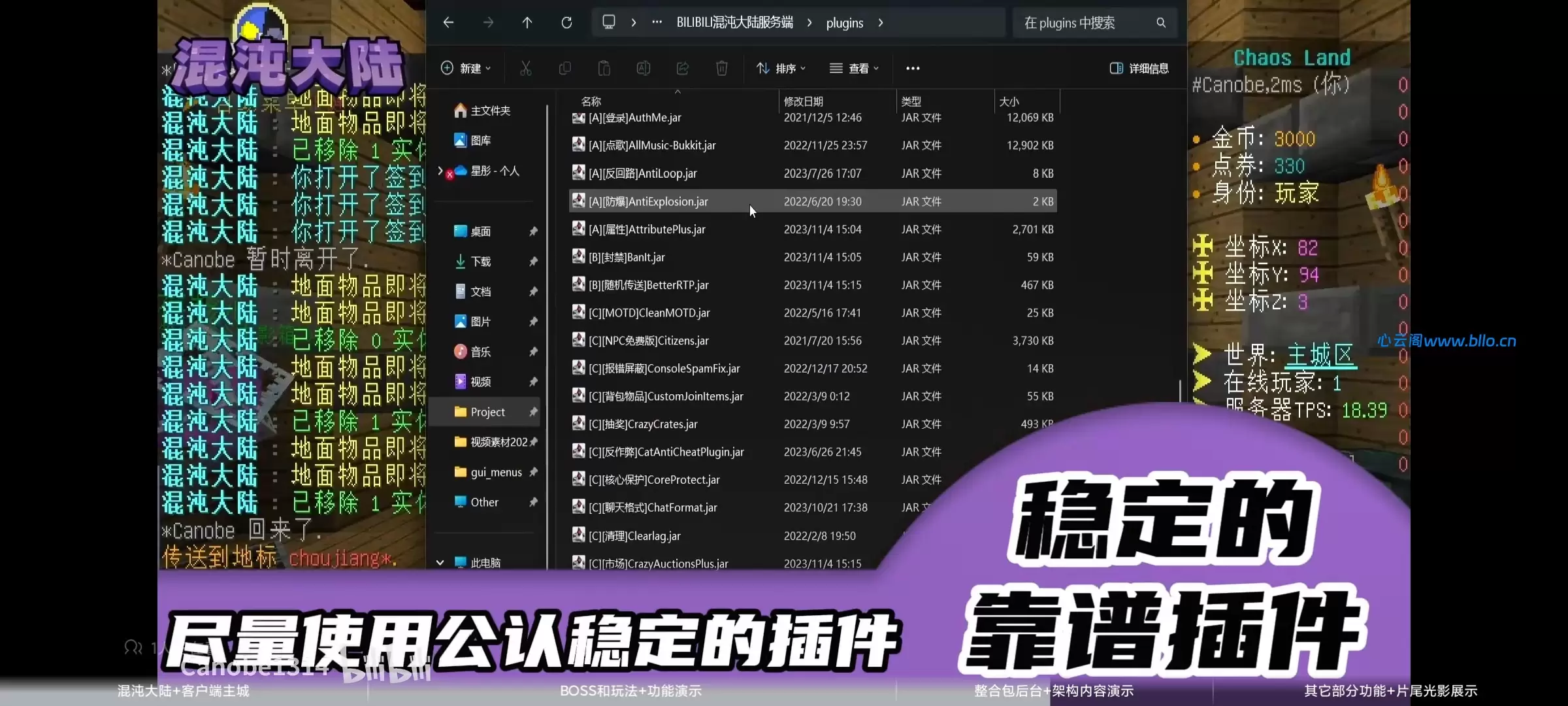Select [A][属性]AttributePlus.jar file

pos(813,229)
